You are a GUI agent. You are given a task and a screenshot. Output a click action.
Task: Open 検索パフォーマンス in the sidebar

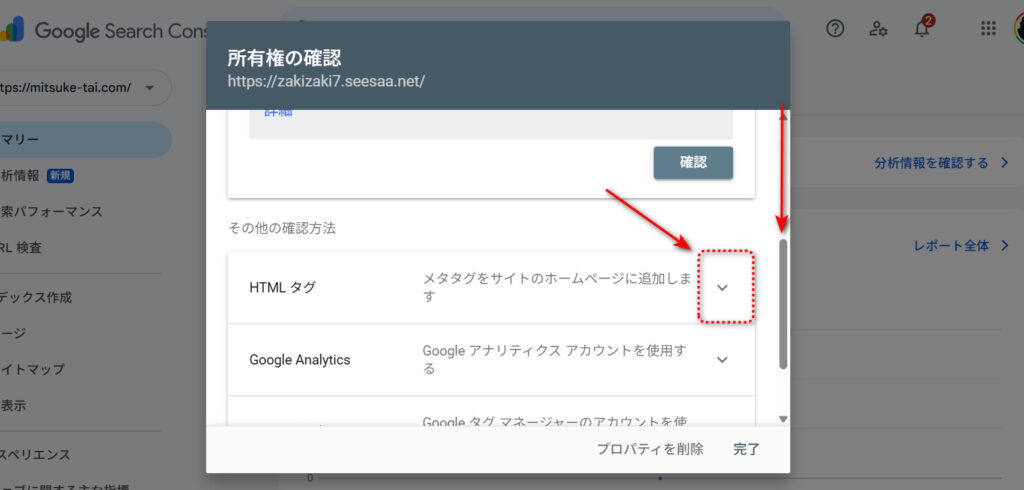[52, 212]
